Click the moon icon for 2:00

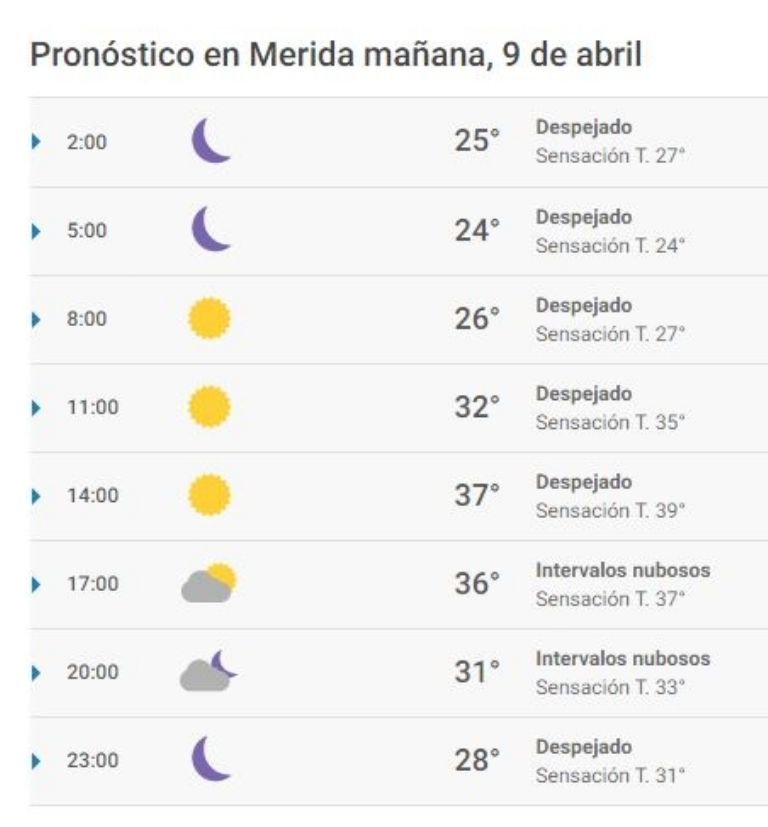coord(210,140)
